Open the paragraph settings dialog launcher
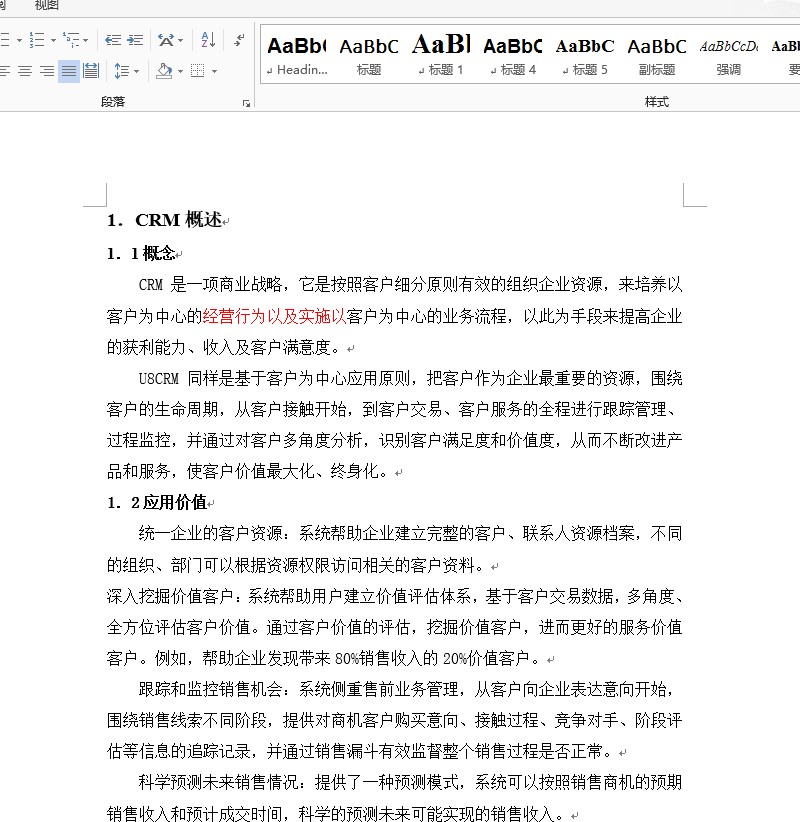Image resolution: width=800 pixels, height=822 pixels. point(246,103)
